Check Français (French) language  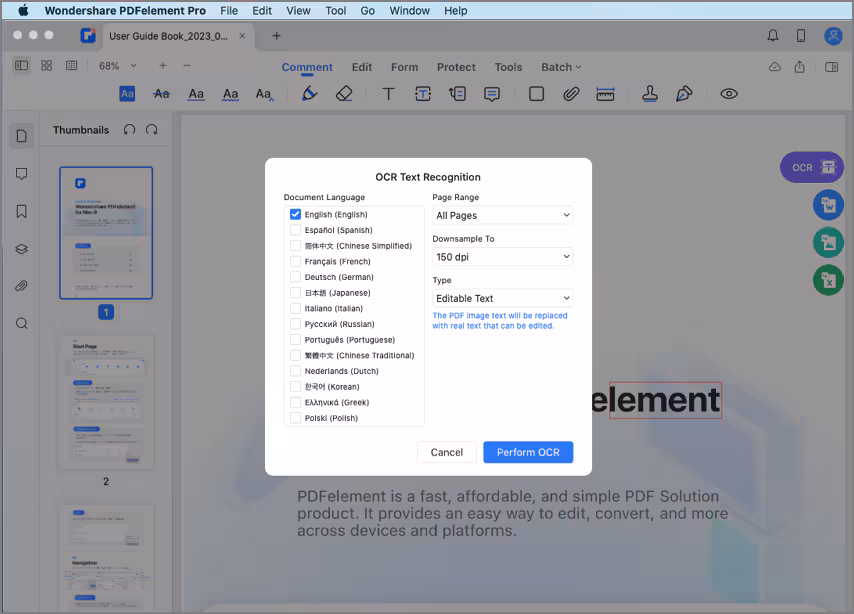295,262
